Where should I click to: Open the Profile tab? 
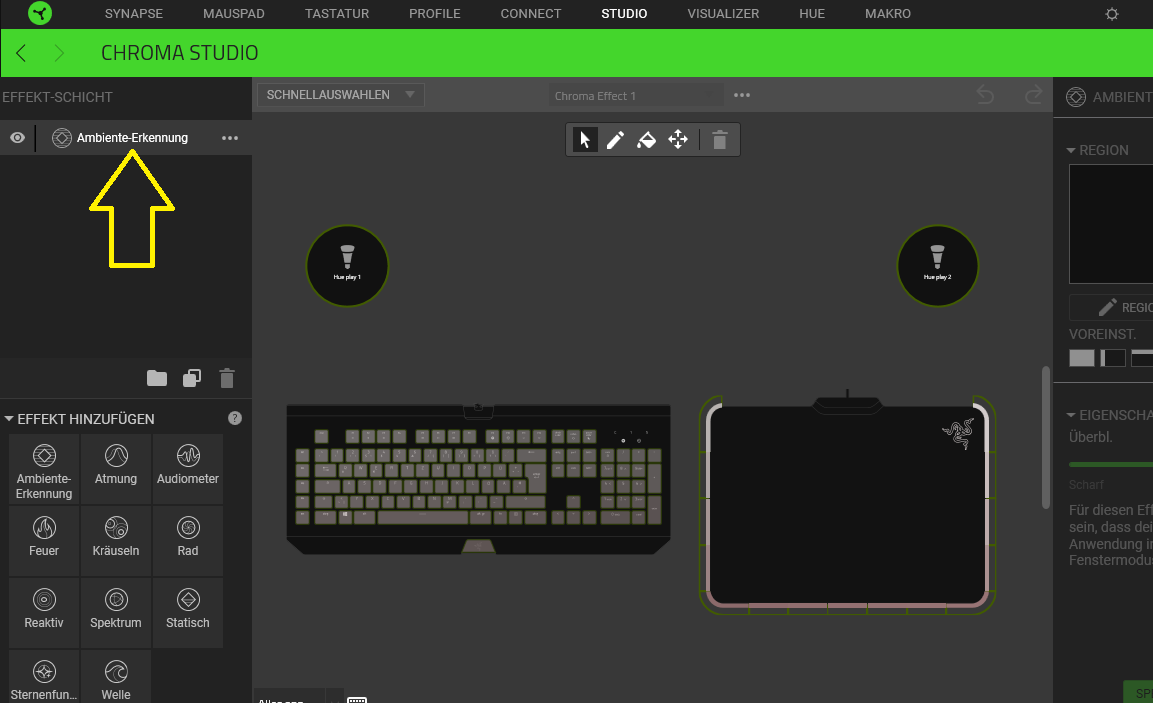point(435,14)
